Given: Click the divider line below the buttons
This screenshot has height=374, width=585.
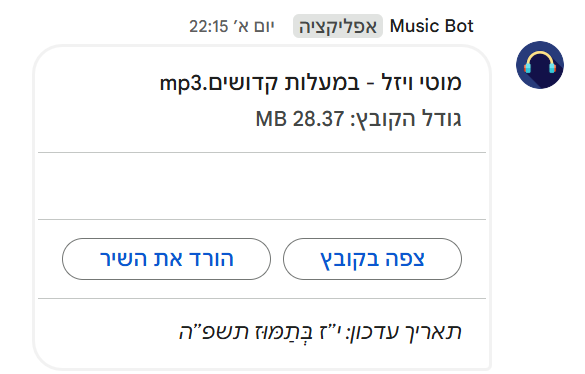Looking at the screenshot, I should [x=262, y=299].
